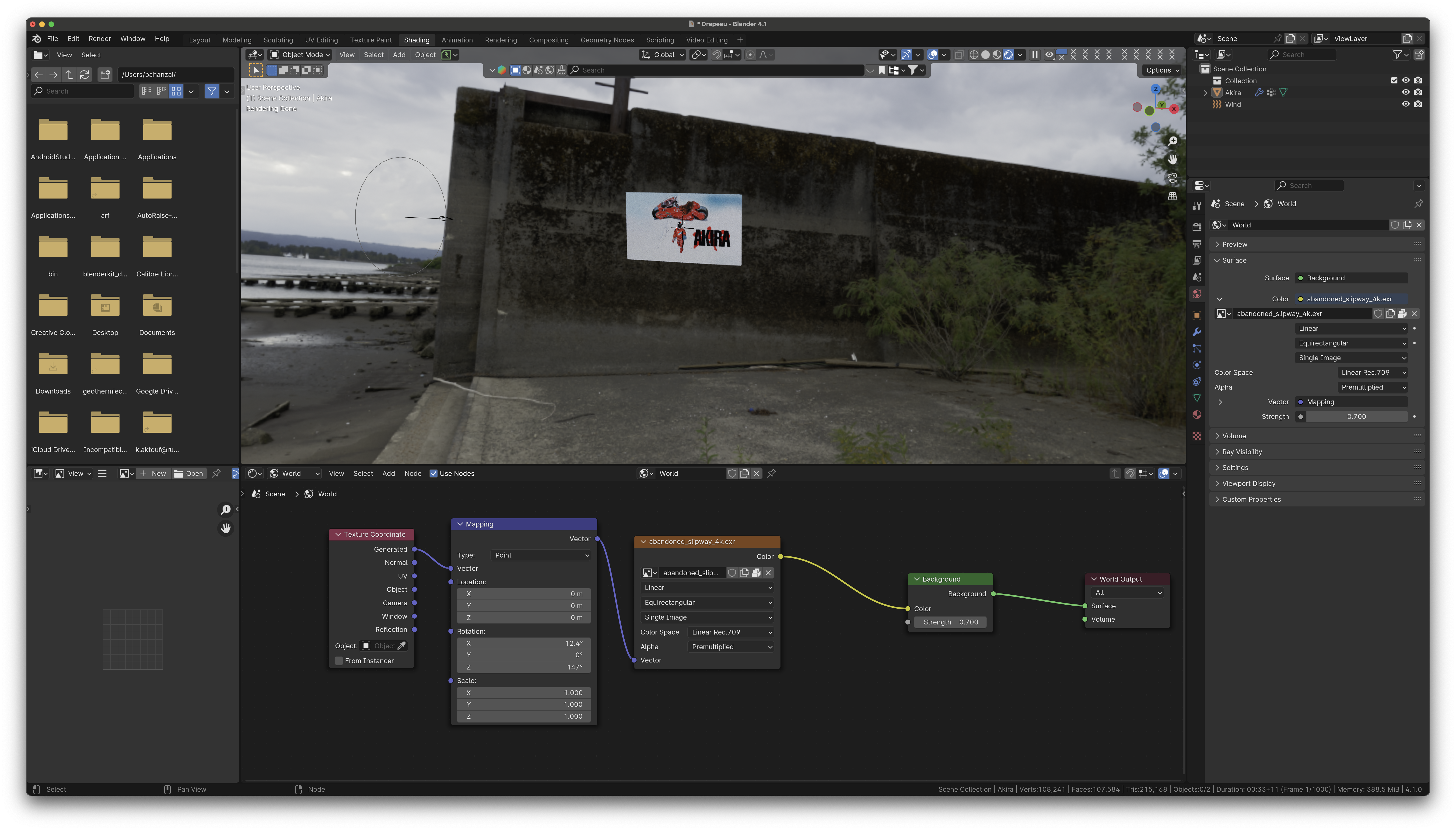Open Equirectangular projection dropdown in image node

tap(707, 603)
